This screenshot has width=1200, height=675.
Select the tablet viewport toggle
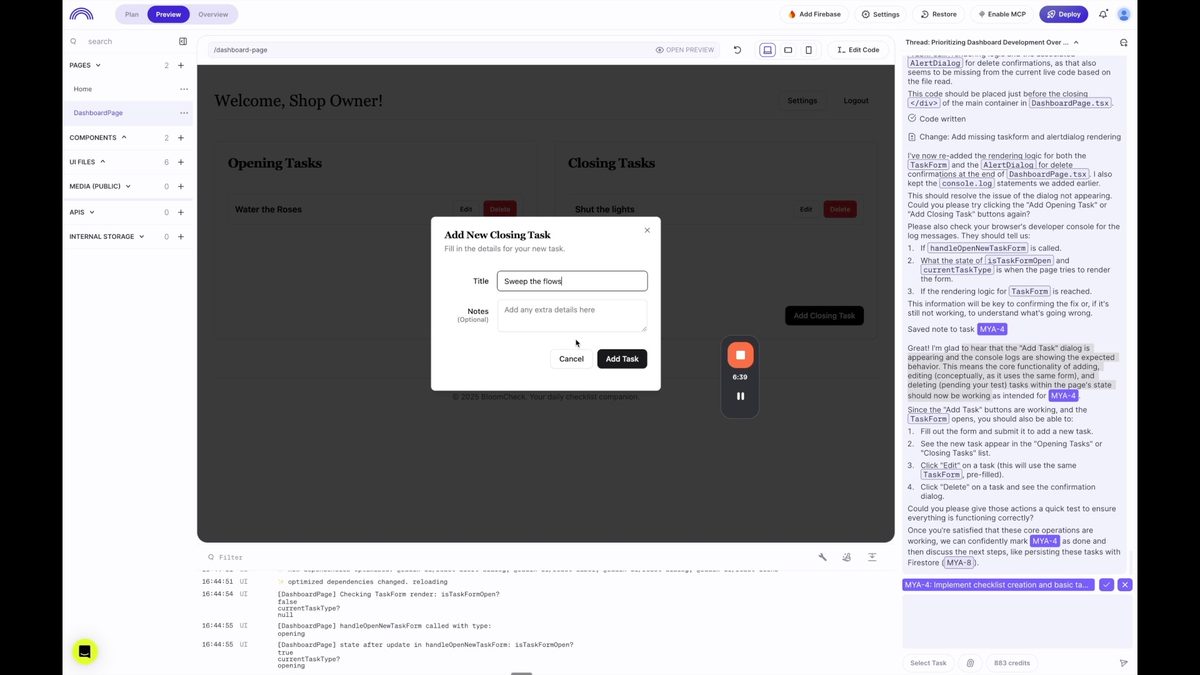click(x=788, y=49)
